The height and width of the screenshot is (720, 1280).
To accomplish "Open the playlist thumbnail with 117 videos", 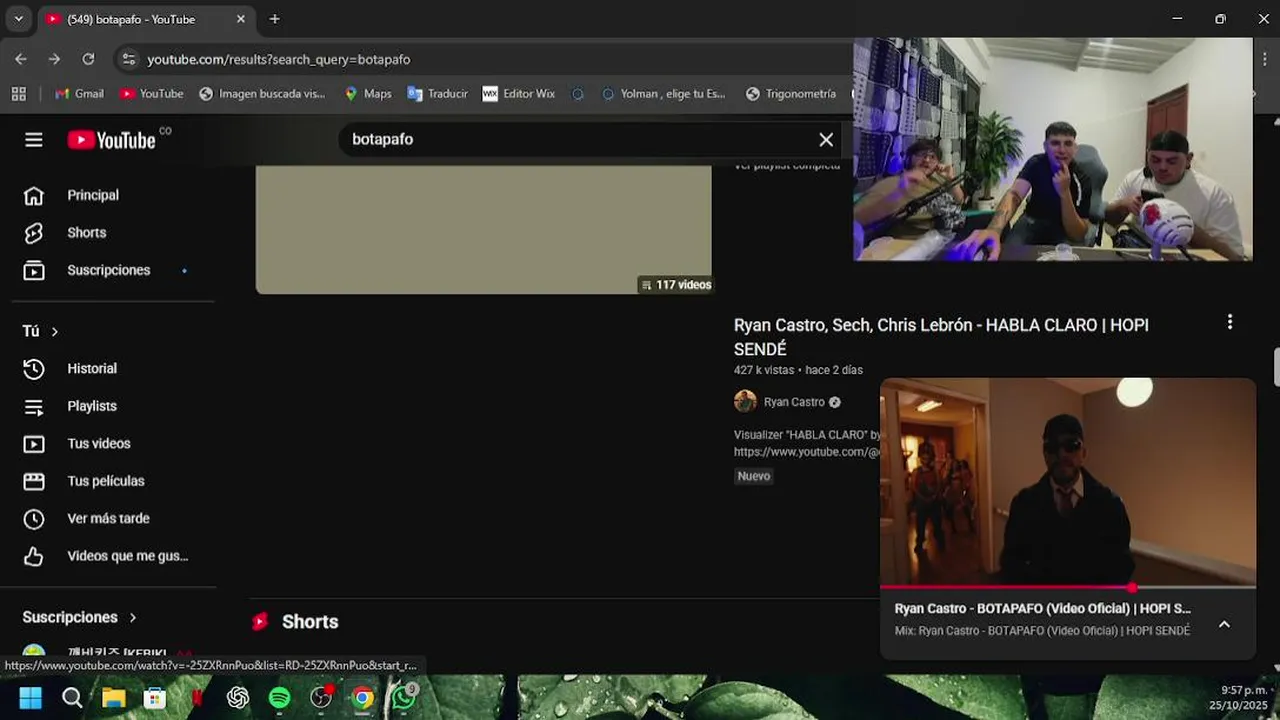I will coord(483,230).
